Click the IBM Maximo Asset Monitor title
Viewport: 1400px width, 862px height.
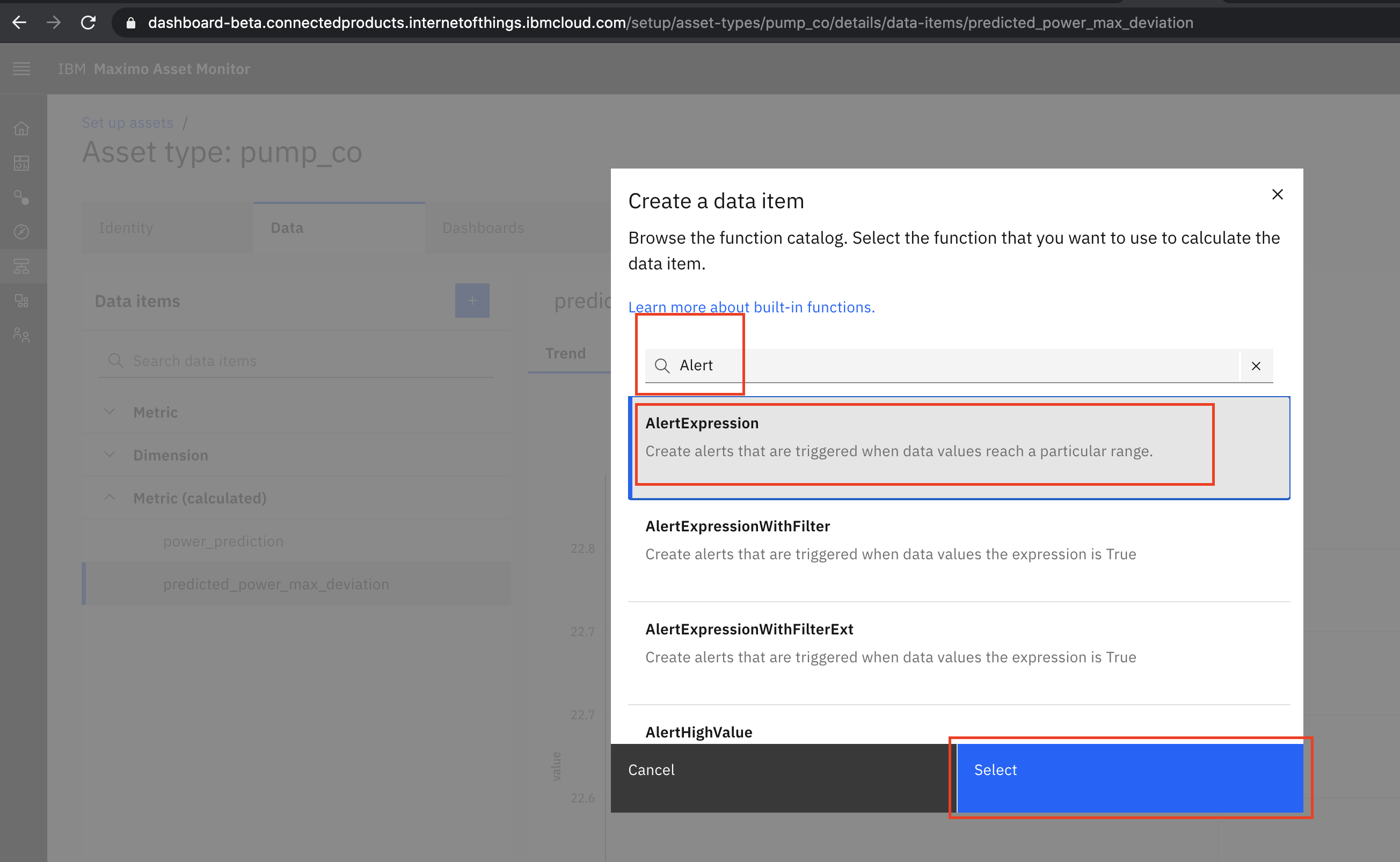click(x=154, y=69)
